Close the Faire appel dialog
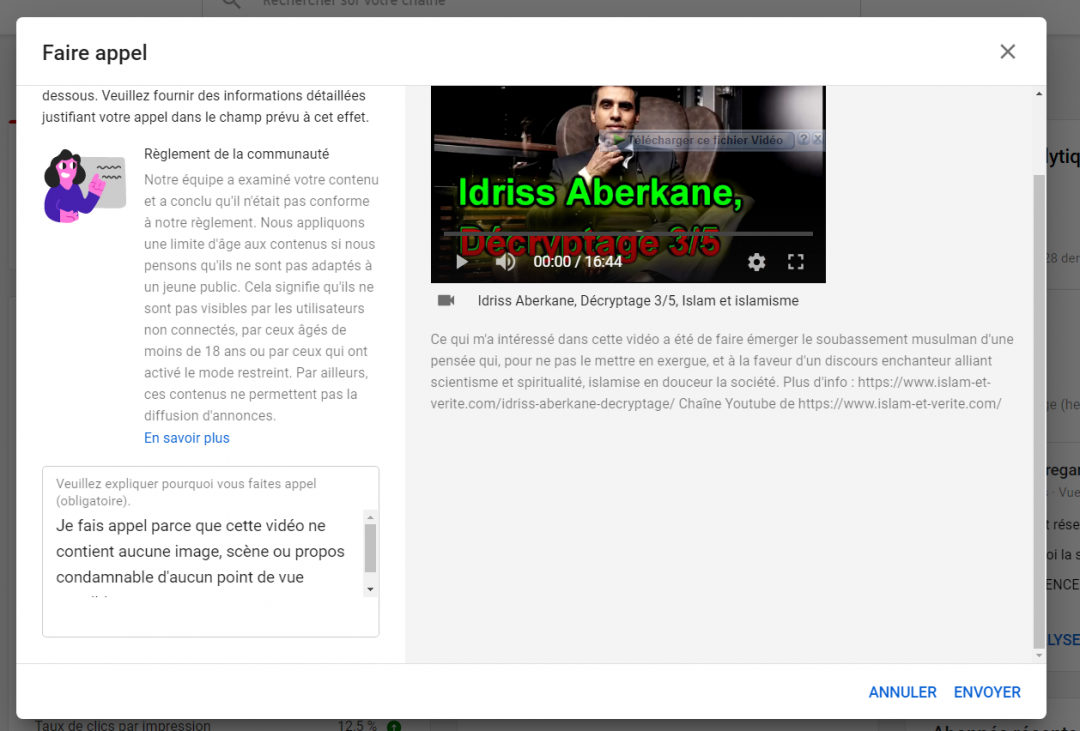This screenshot has height=731, width=1080. pos(1007,52)
